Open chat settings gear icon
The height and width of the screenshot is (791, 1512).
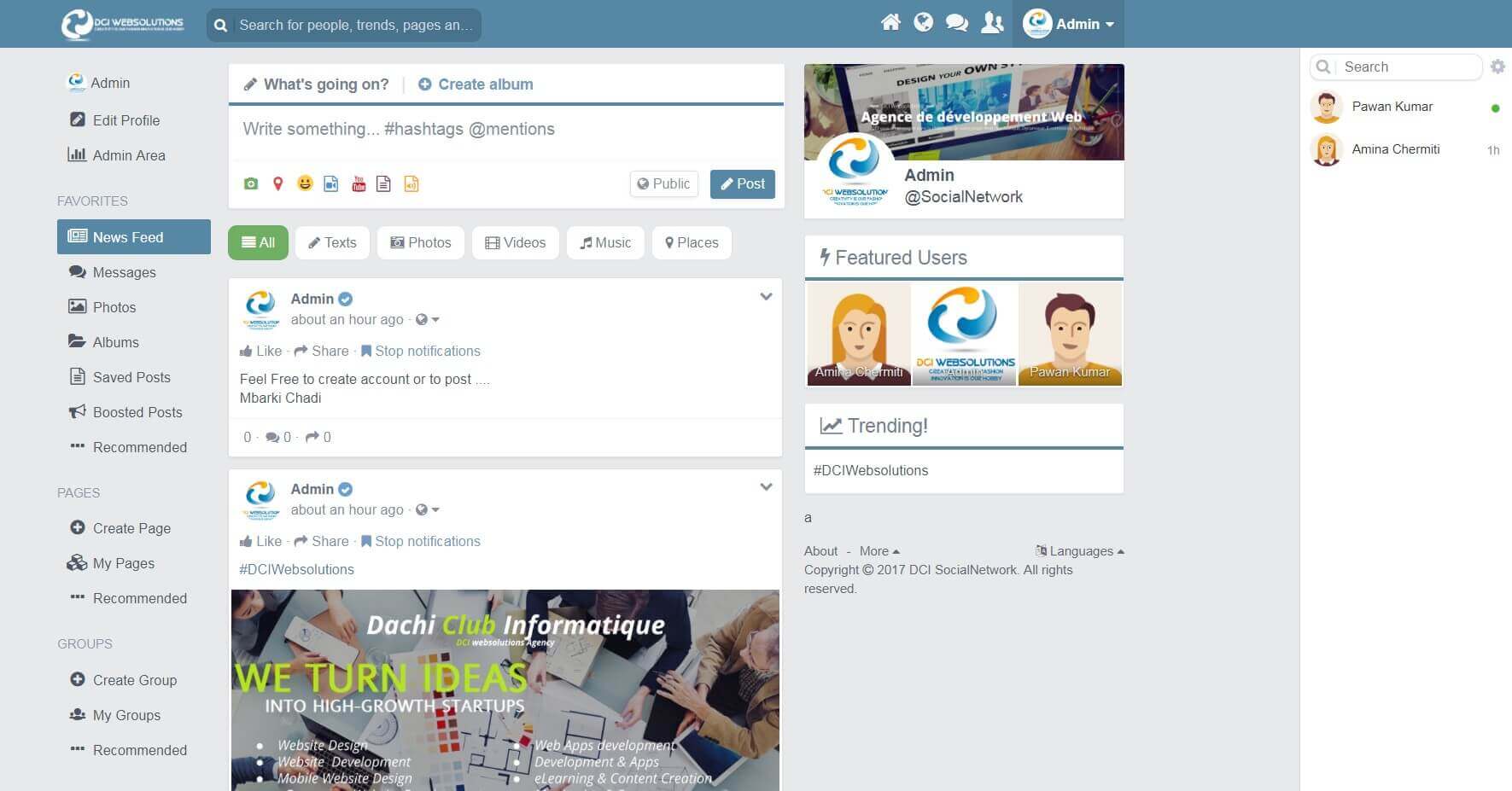pyautogui.click(x=1497, y=67)
